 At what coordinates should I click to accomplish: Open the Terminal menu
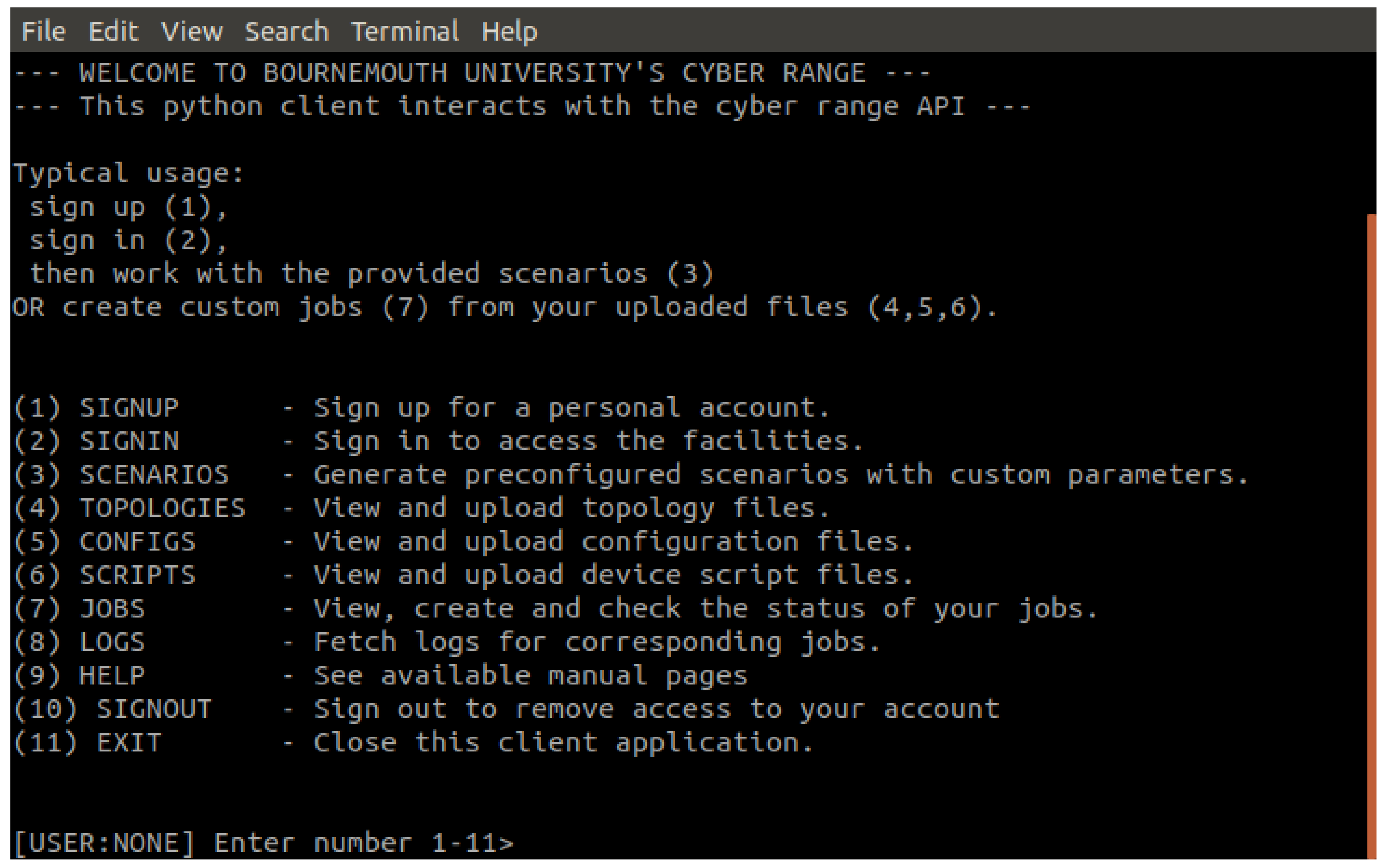click(x=405, y=32)
